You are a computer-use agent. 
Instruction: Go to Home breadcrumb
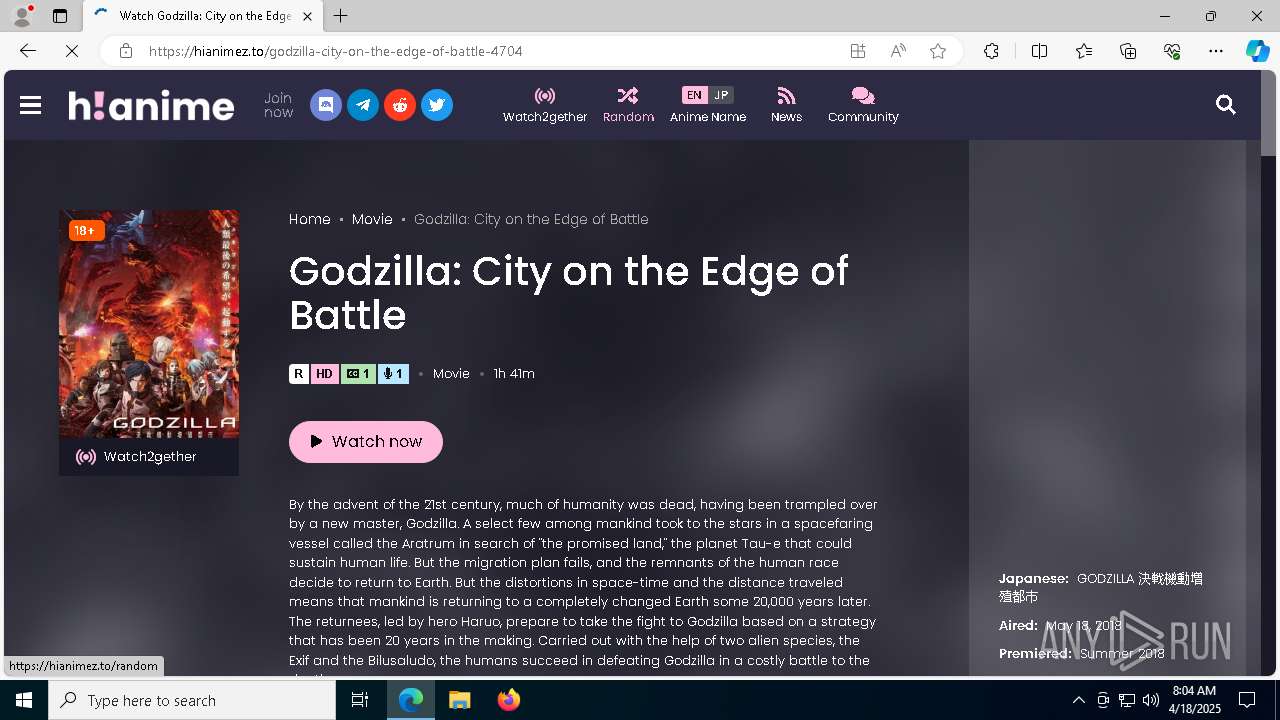(310, 219)
